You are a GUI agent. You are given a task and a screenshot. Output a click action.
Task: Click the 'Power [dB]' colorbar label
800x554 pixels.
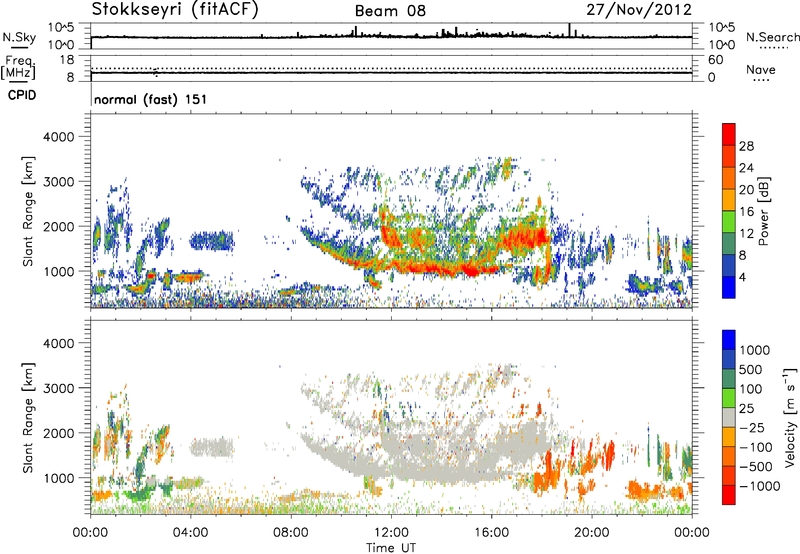pyautogui.click(x=763, y=211)
